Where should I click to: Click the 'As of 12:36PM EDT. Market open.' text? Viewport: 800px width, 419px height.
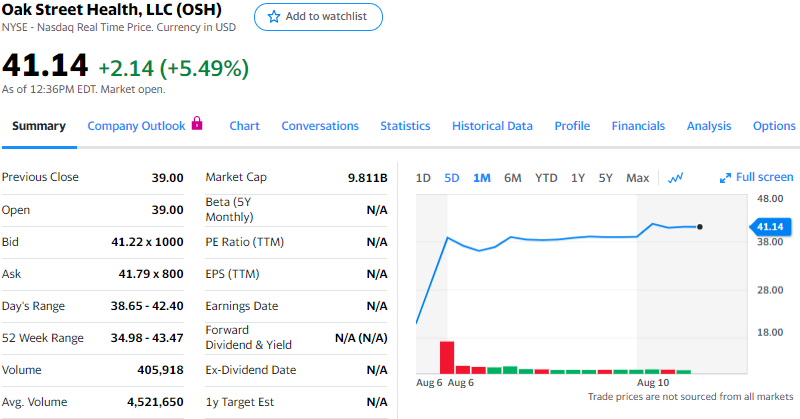pos(84,89)
